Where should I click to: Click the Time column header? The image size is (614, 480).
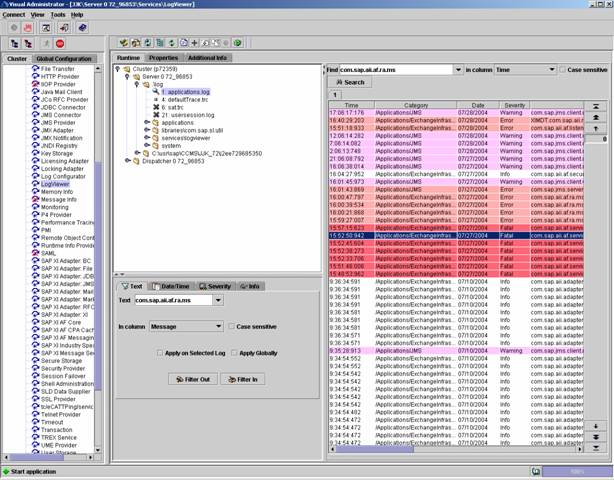[x=351, y=105]
